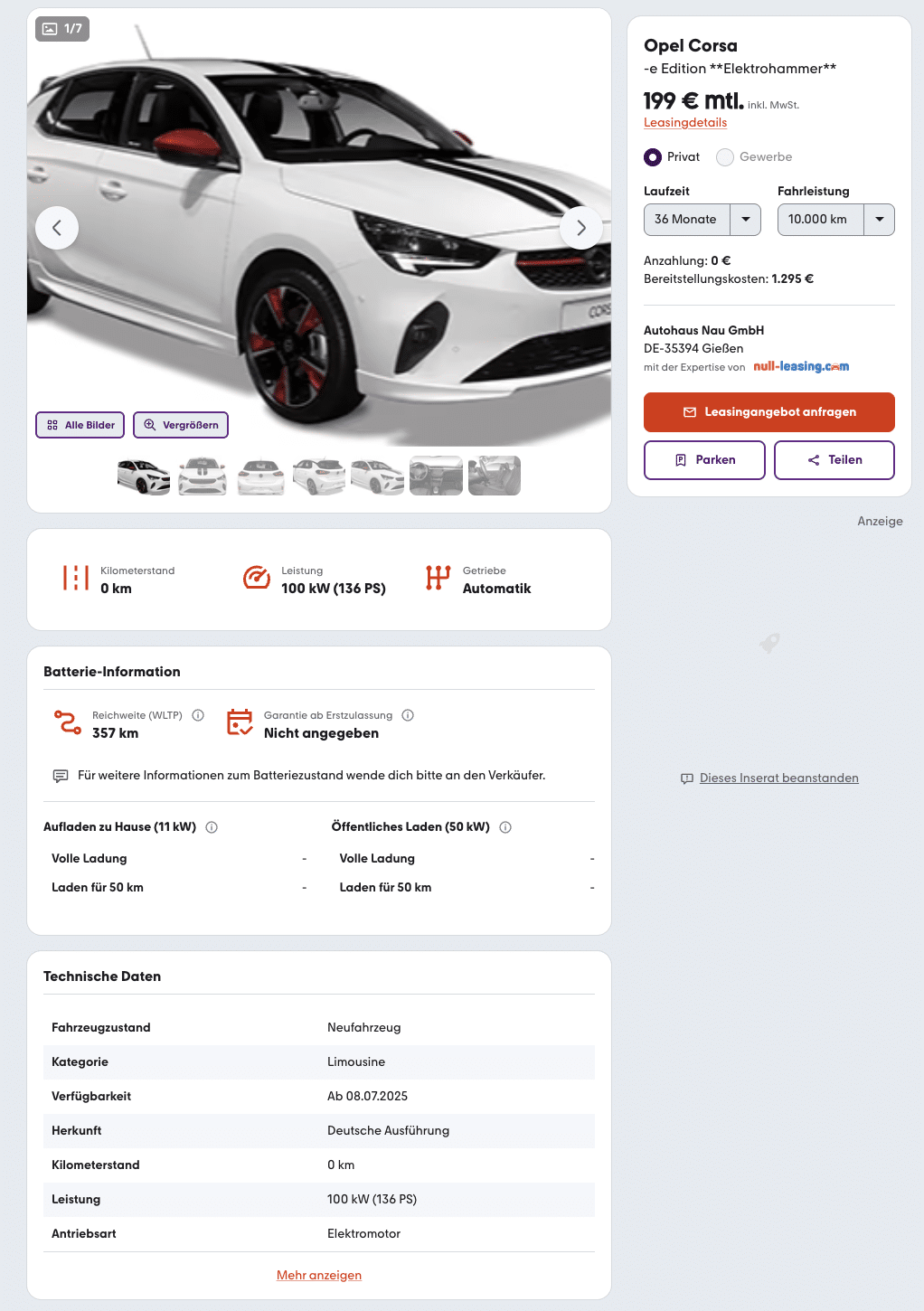Expand the Fahrleistung 10.000 km dropdown
The width and height of the screenshot is (924, 1311).
point(836,220)
